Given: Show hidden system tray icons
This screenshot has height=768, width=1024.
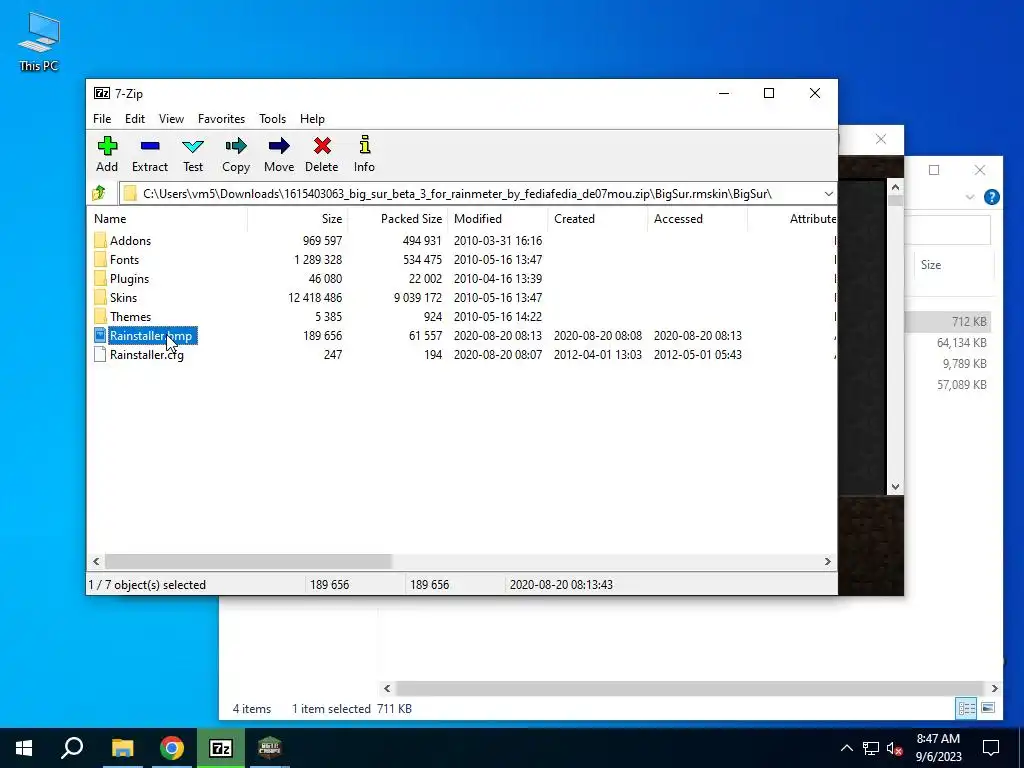Looking at the screenshot, I should (846, 748).
